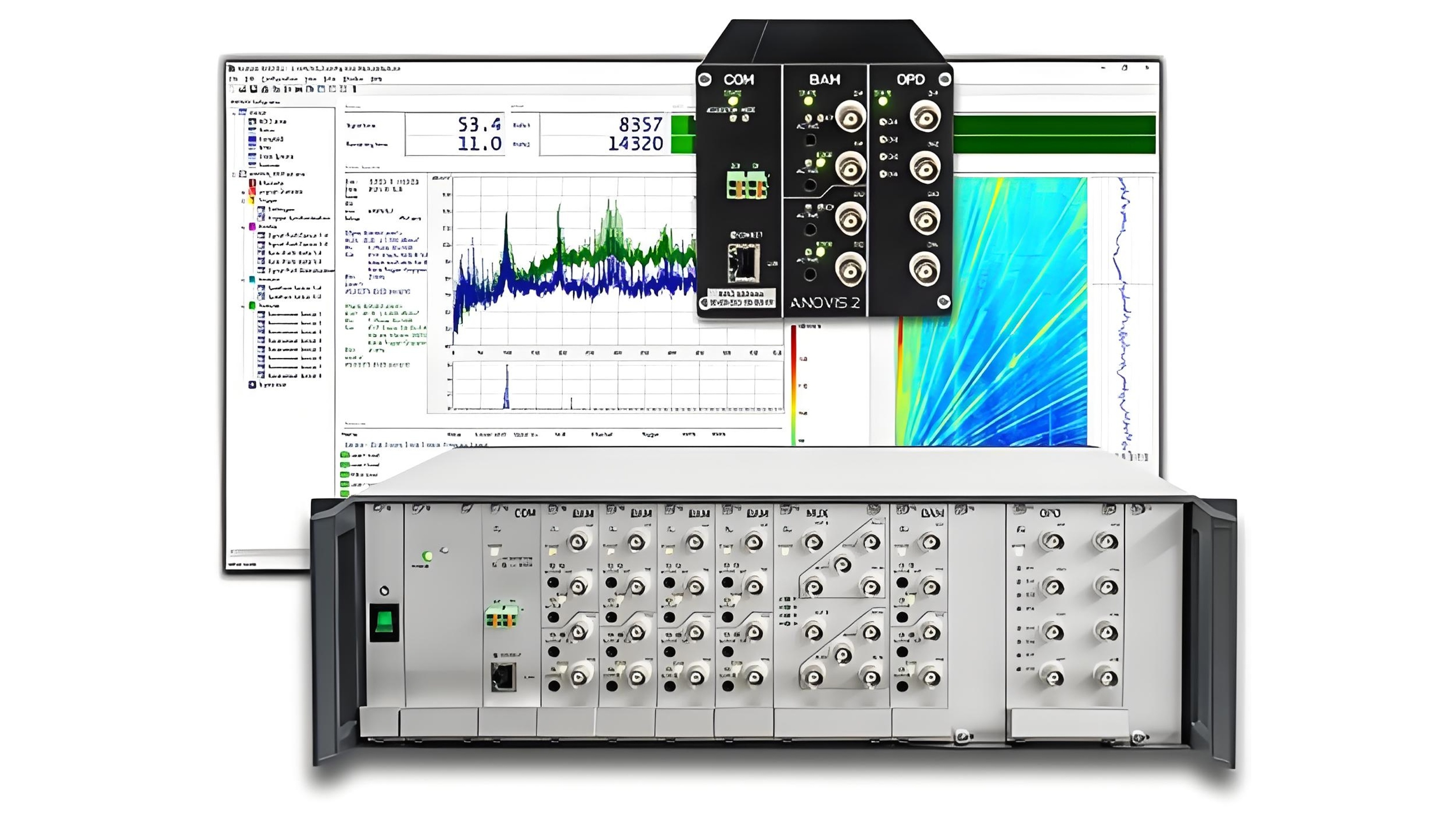Click the blue-highlighted toolbar icon
Viewport: 1456px width, 817px height.
pos(321,89)
